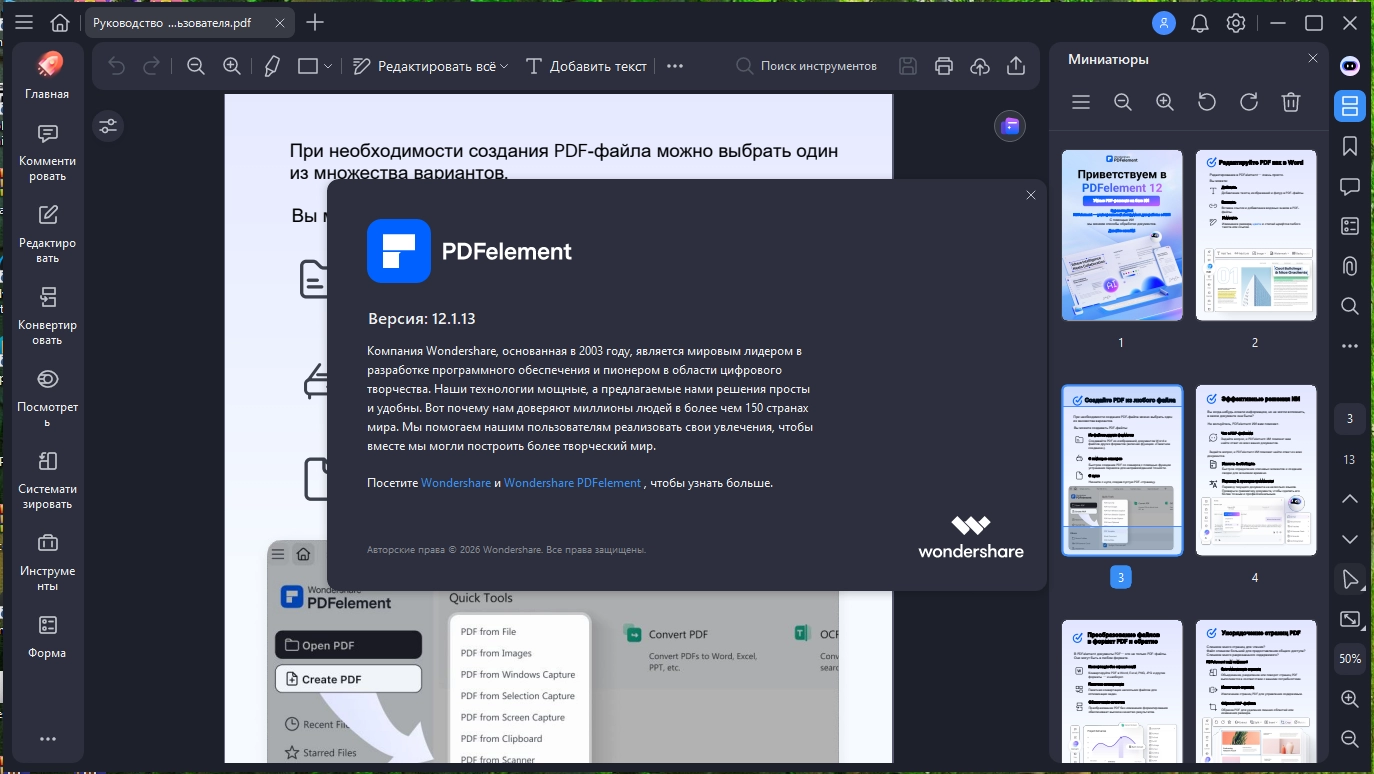The width and height of the screenshot is (1374, 774).
Task: Go to the previous page
Action: tap(1350, 499)
